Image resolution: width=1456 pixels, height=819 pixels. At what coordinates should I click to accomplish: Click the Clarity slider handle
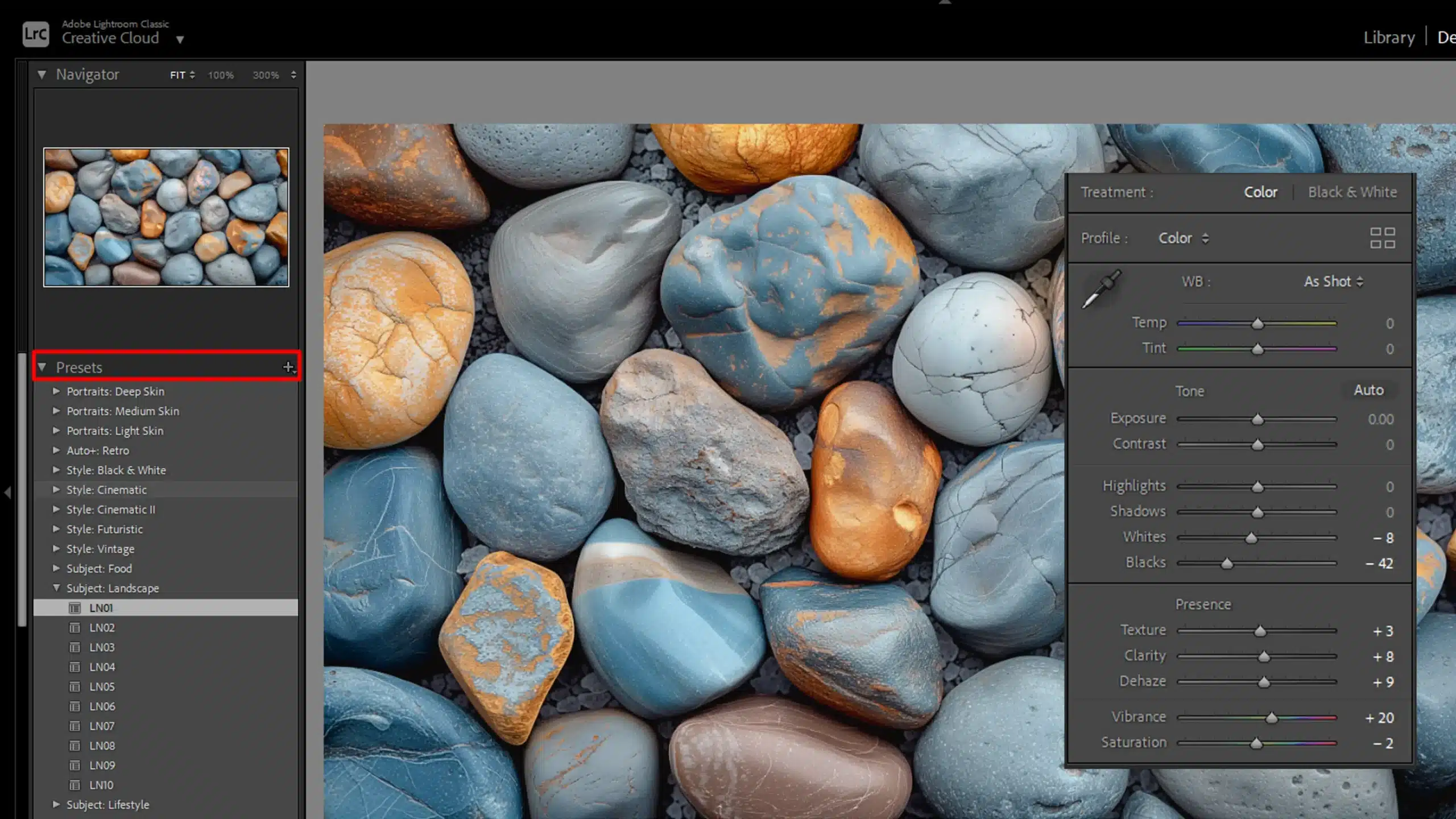click(1264, 656)
